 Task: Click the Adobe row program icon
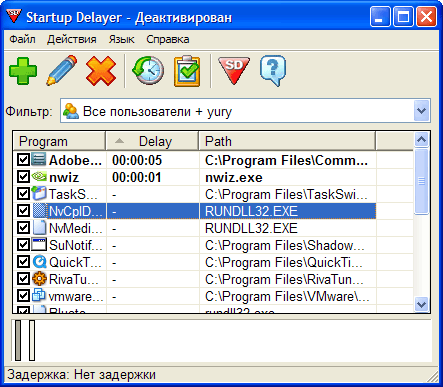pos(39,159)
